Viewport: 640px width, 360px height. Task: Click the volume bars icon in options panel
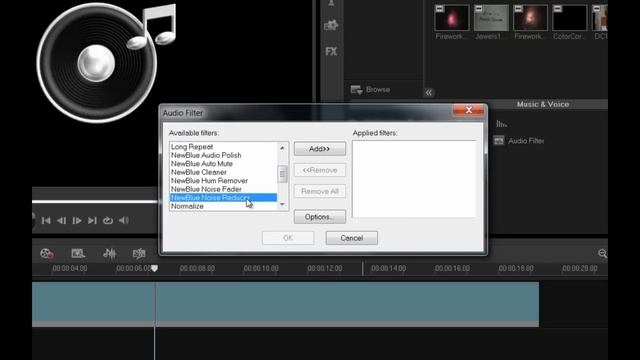[502, 124]
